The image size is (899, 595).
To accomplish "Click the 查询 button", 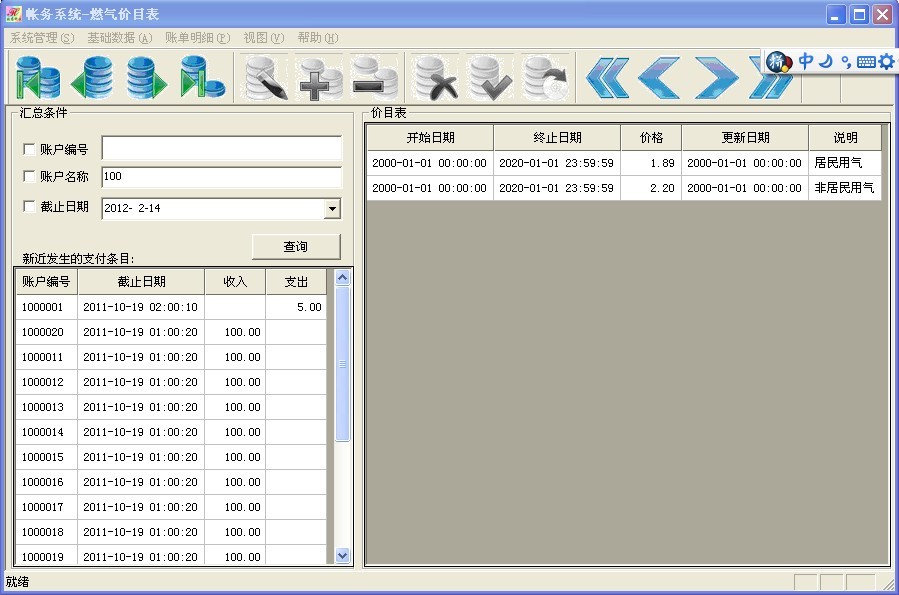I will (296, 246).
